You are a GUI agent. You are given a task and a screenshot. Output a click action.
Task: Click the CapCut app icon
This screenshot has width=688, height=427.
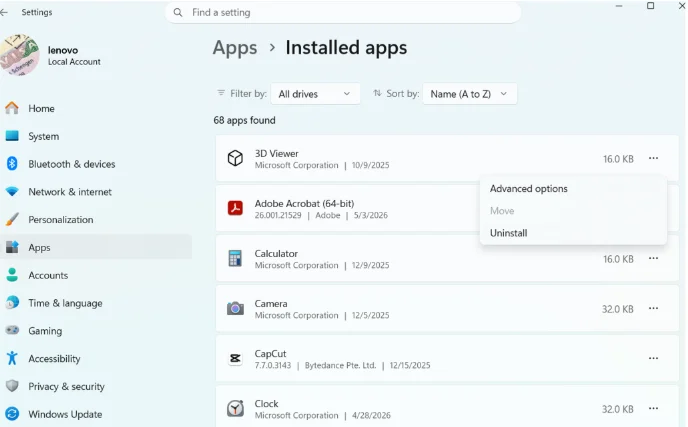click(x=235, y=359)
